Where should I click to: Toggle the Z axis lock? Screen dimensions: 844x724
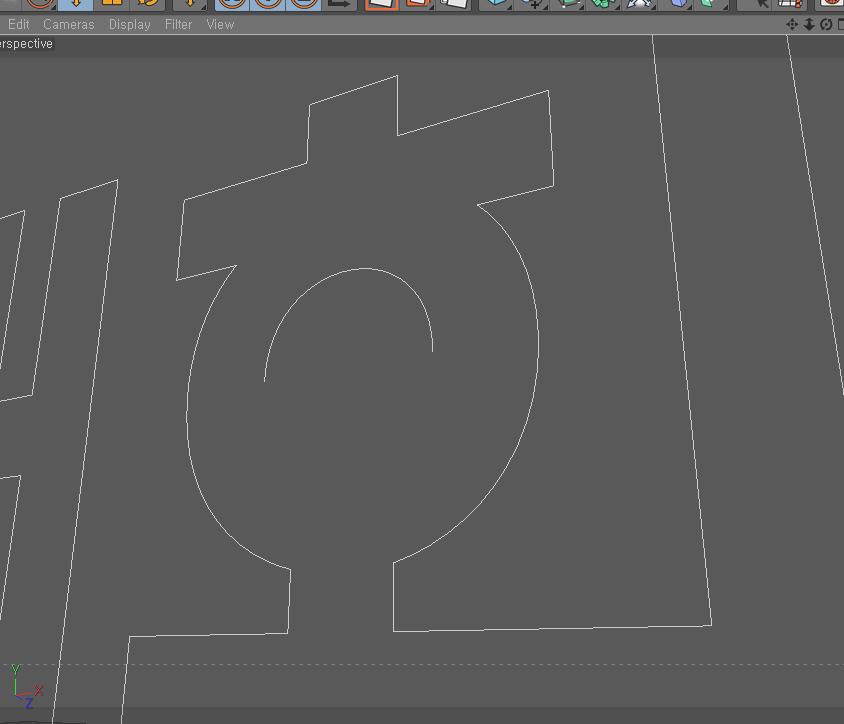tap(304, 4)
